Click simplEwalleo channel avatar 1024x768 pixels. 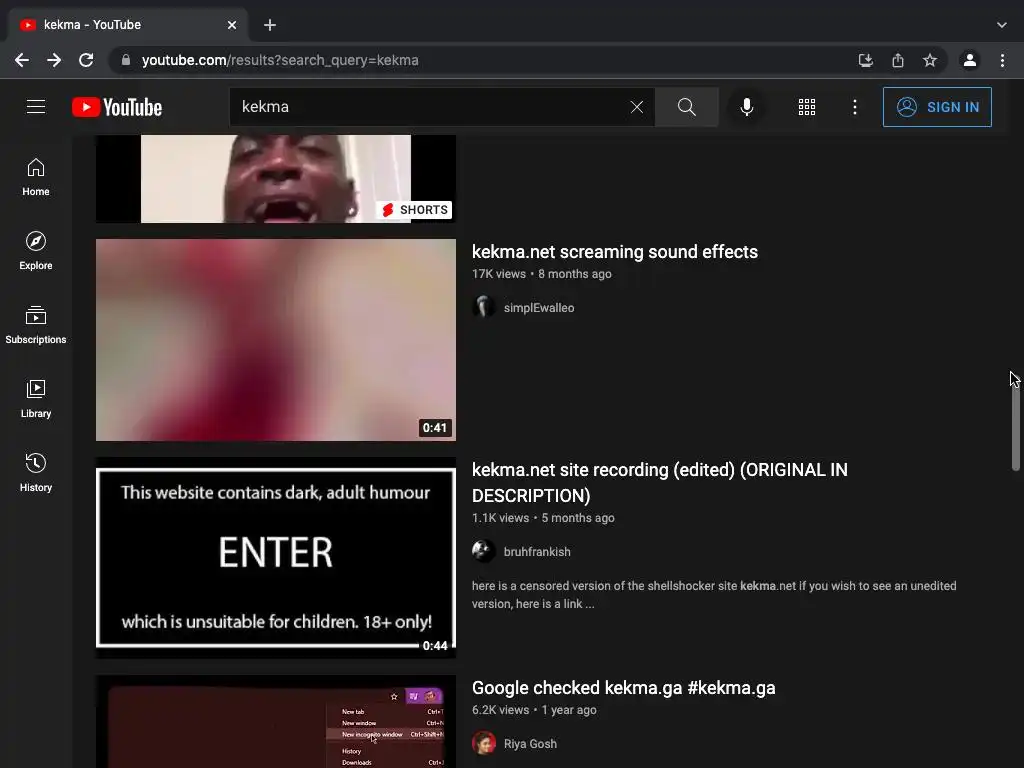pos(483,307)
